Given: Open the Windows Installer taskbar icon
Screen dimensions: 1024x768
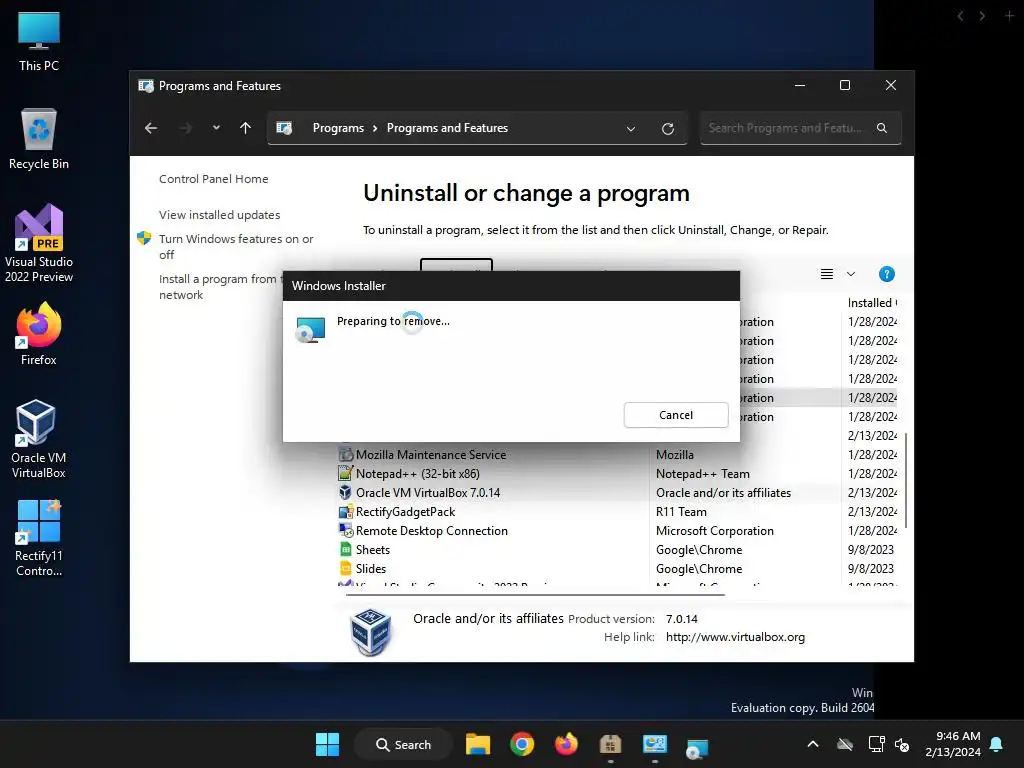Looking at the screenshot, I should coord(697,748).
